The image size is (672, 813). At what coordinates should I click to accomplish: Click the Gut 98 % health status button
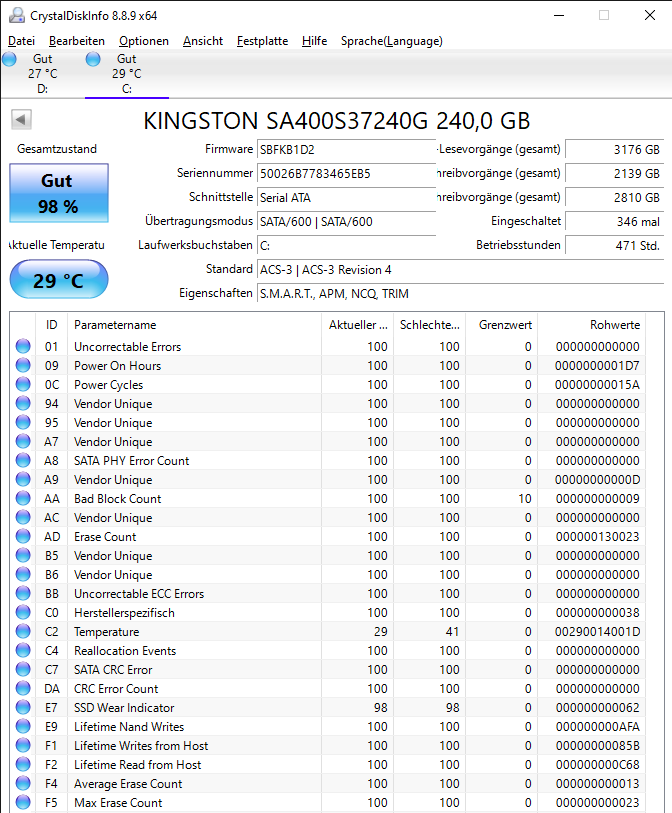(59, 193)
